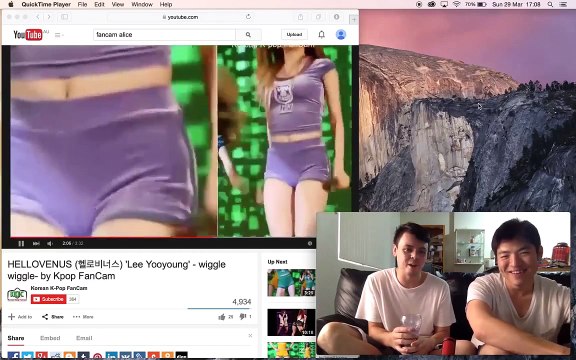
Task: Open the Korean K-Pop FanCam channel avatar
Action: tap(17, 295)
